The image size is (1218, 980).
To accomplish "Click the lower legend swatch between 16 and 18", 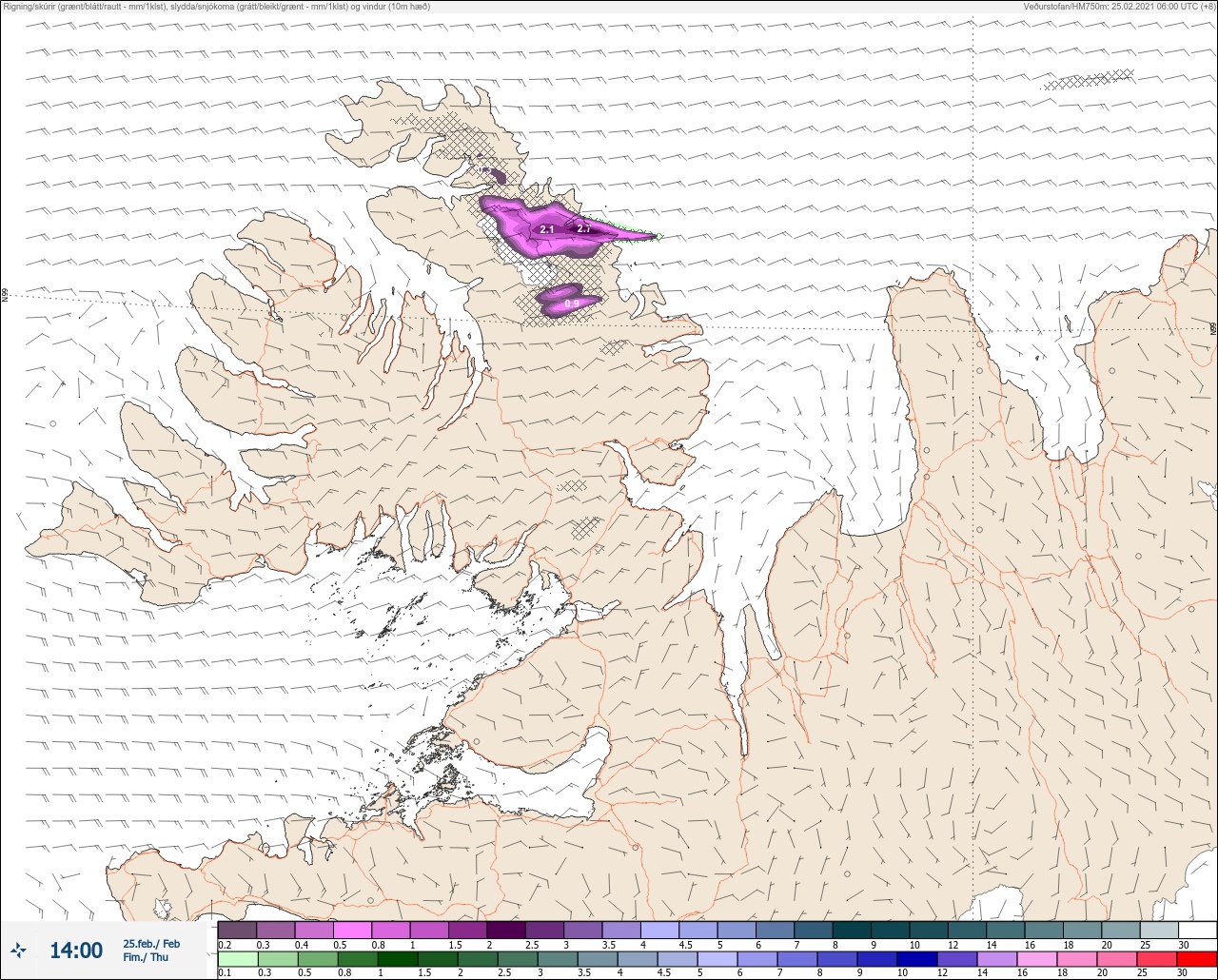I will (1037, 959).
